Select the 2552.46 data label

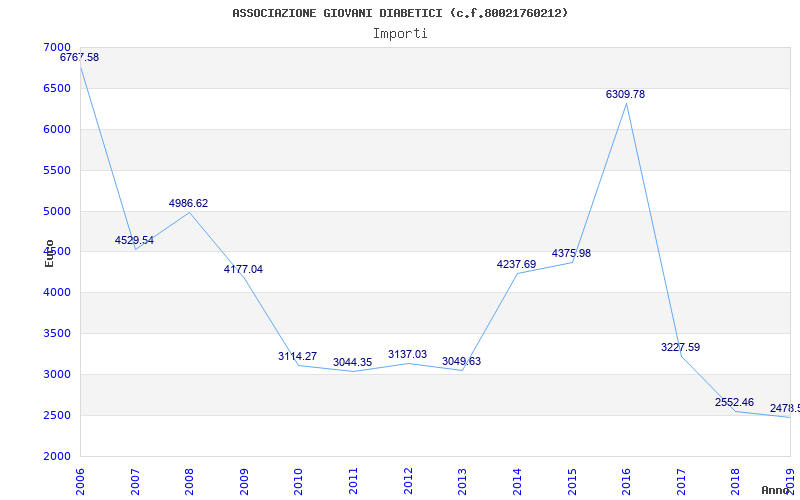click(735, 402)
